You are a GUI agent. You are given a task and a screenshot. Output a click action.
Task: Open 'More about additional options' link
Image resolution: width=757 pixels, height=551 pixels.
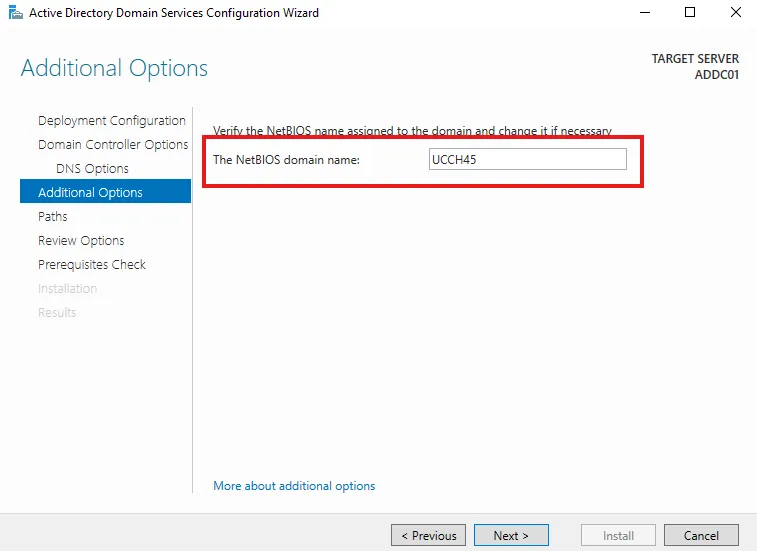(x=294, y=486)
